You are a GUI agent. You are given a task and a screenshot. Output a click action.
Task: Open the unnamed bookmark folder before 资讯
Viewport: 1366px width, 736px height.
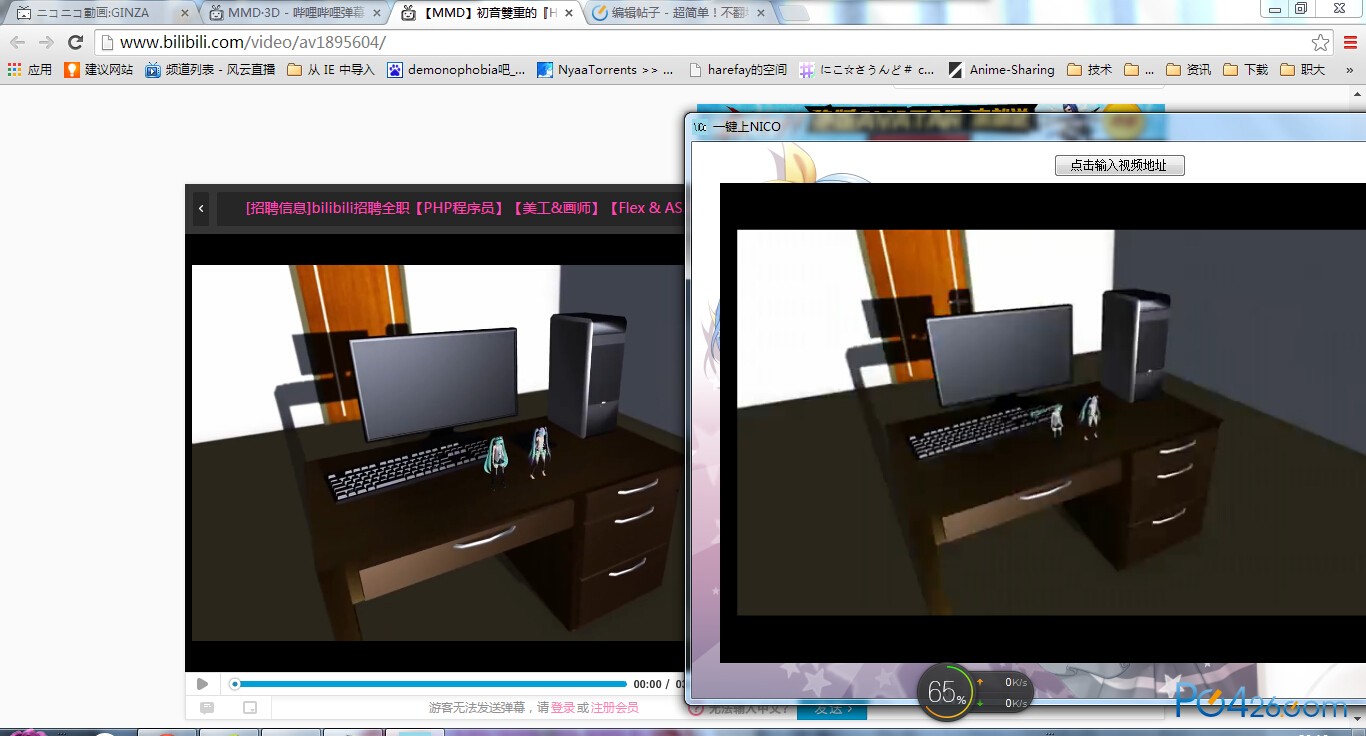point(1139,70)
